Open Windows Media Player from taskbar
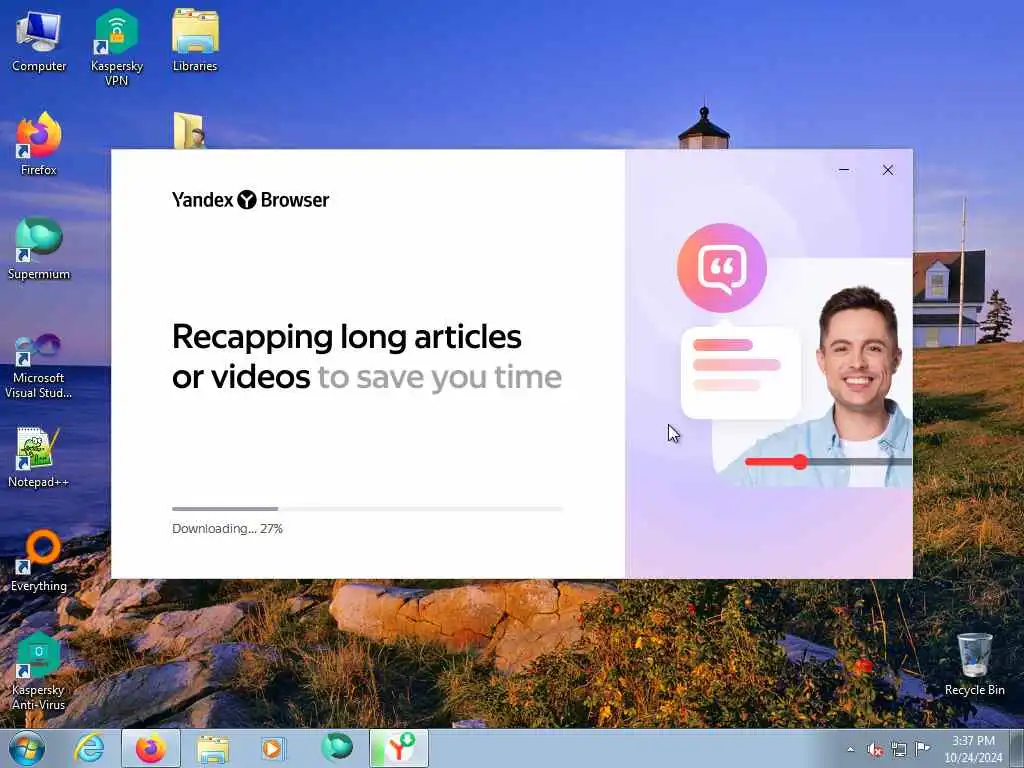This screenshot has height=768, width=1024. 272,748
